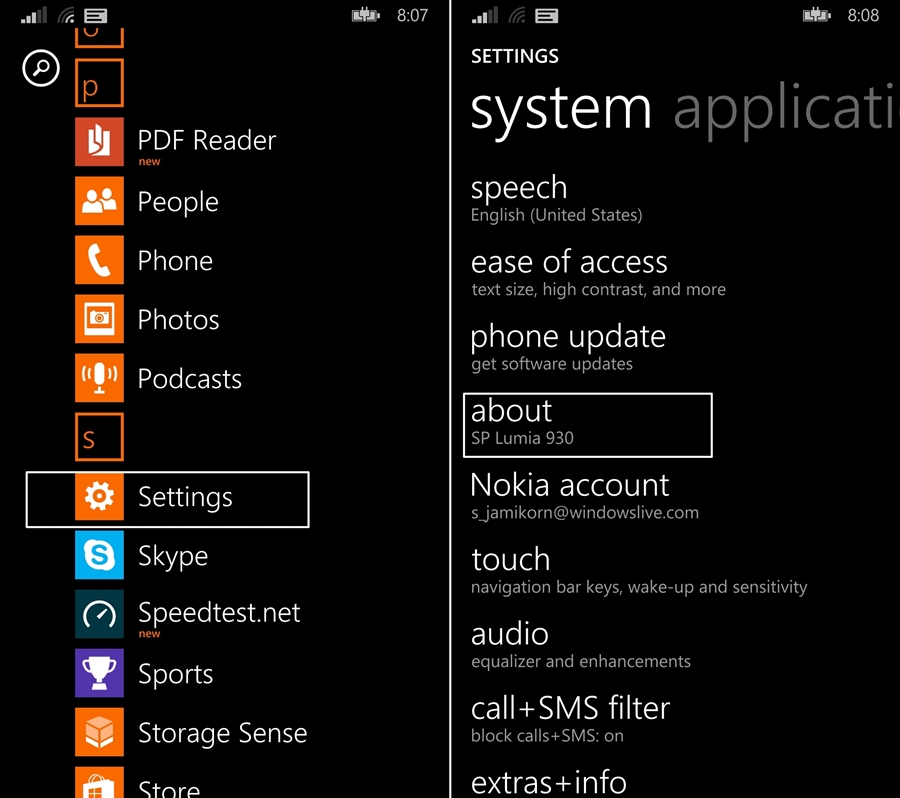
Task: Tap 'block calls+SMS: on' subtitle
Action: pos(547,736)
